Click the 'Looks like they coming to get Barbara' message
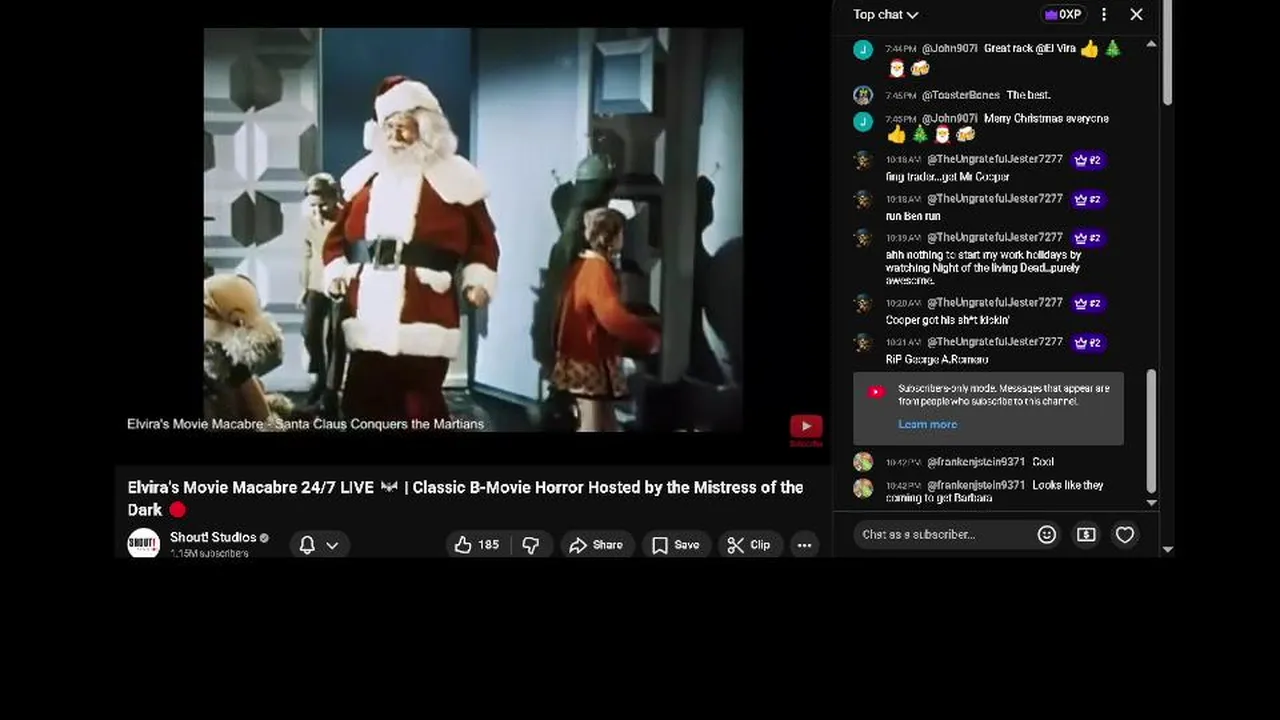1280x720 pixels. pos(994,491)
